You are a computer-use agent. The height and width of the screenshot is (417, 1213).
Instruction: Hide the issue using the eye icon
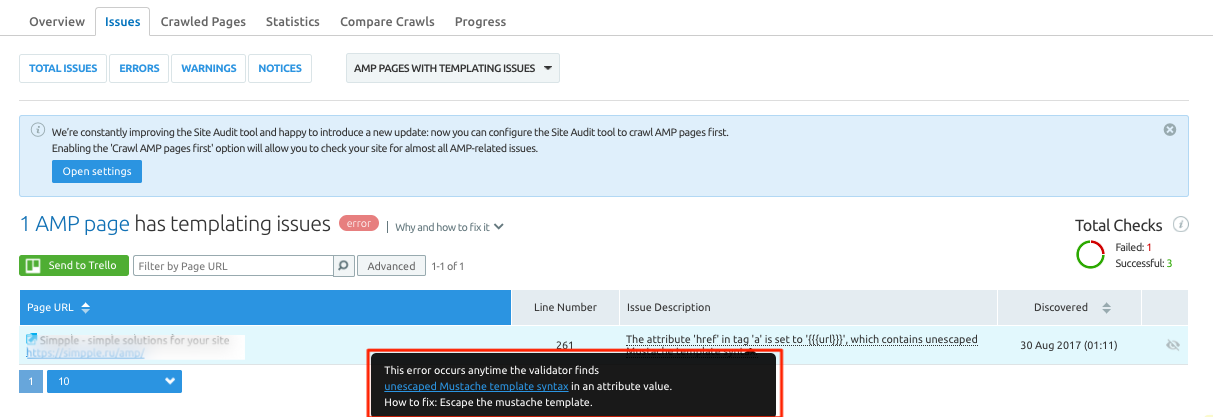point(1173,345)
